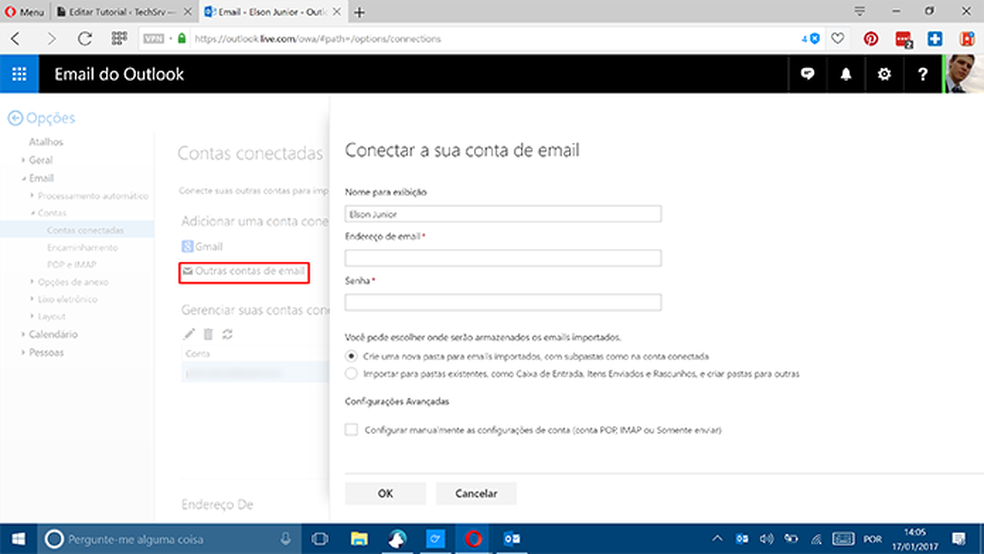Open the Office app launcher grid
The image size is (984, 554).
pos(19,74)
